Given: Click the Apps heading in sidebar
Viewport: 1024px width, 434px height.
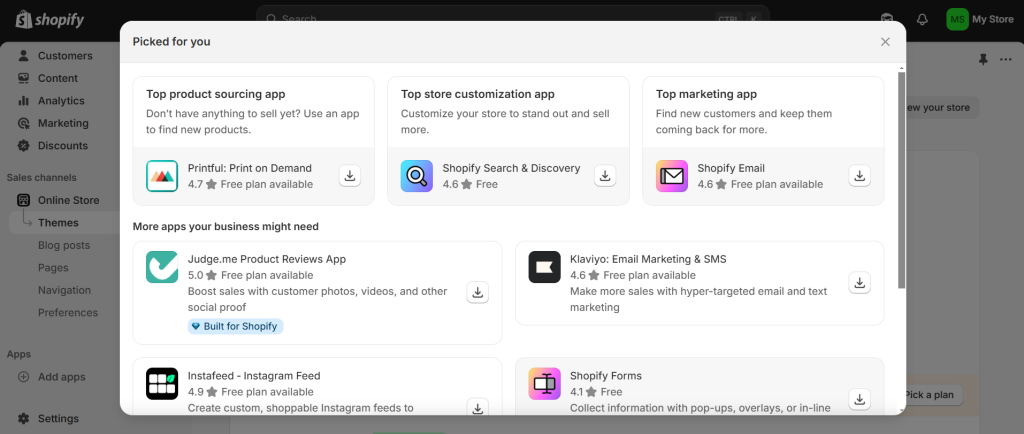Looking at the screenshot, I should tap(18, 354).
